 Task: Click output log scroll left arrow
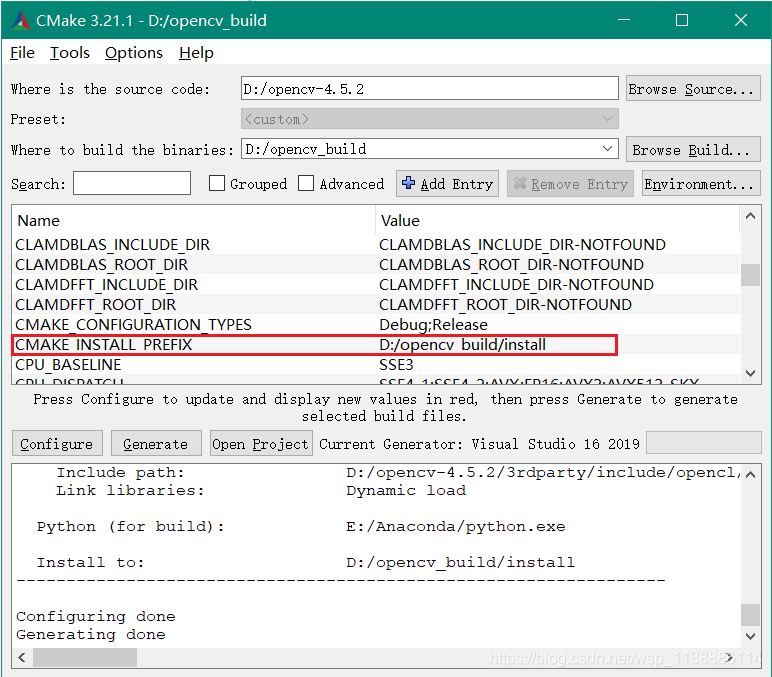22,657
